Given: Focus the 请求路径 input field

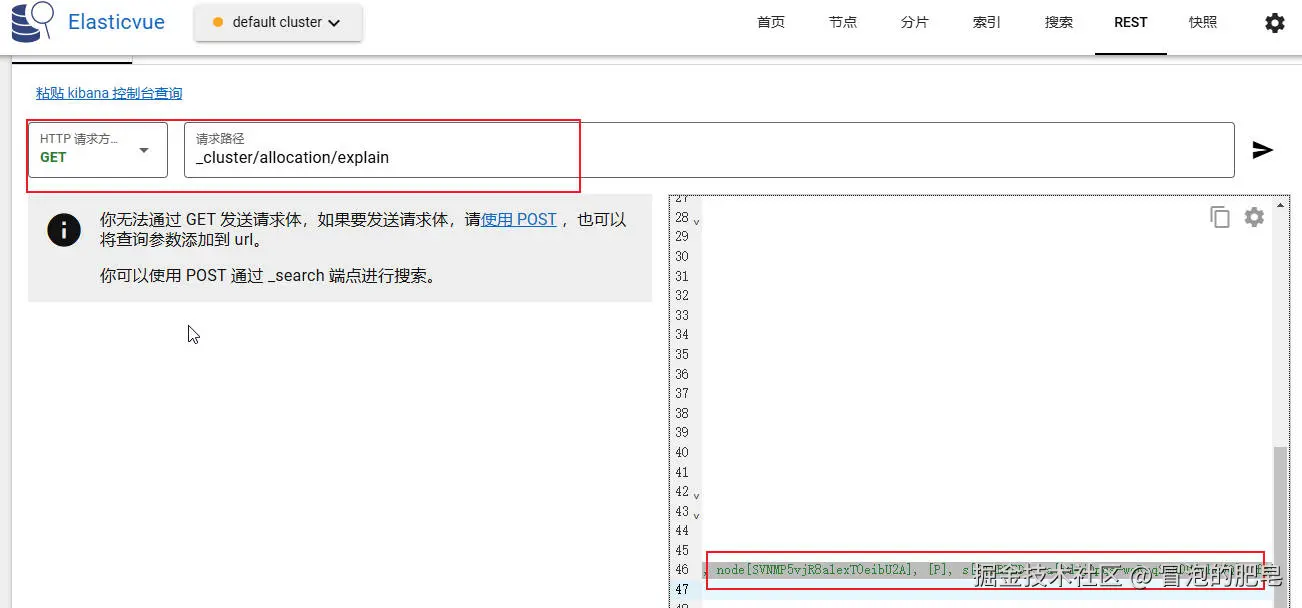Looking at the screenshot, I should [x=709, y=150].
